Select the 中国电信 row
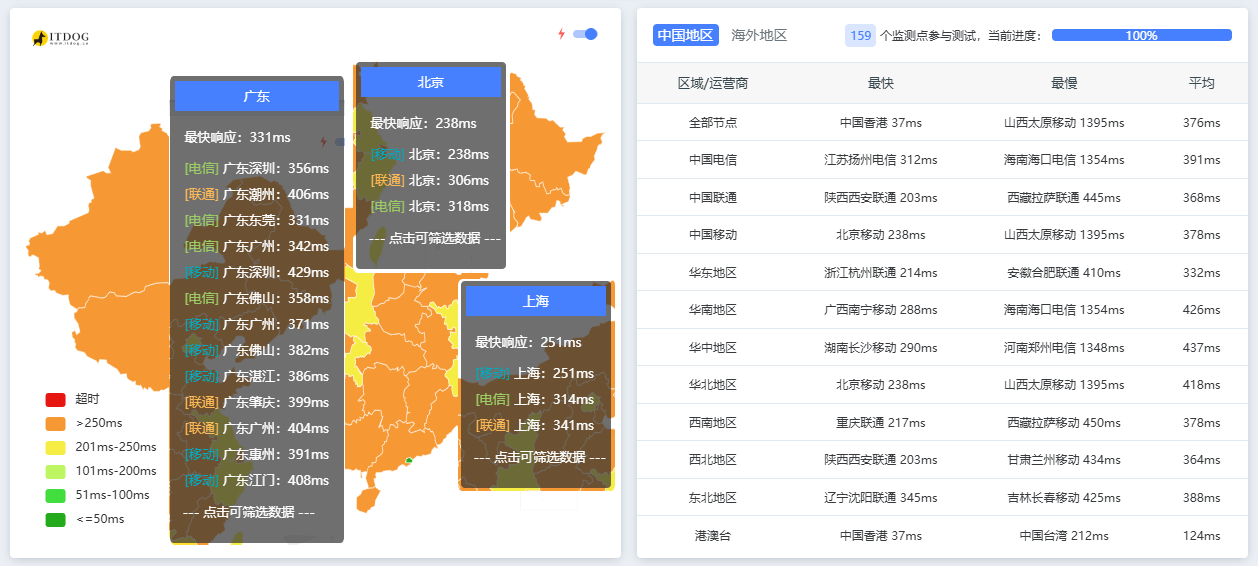Screen dimensions: 1258x566 pyautogui.click(x=942, y=160)
